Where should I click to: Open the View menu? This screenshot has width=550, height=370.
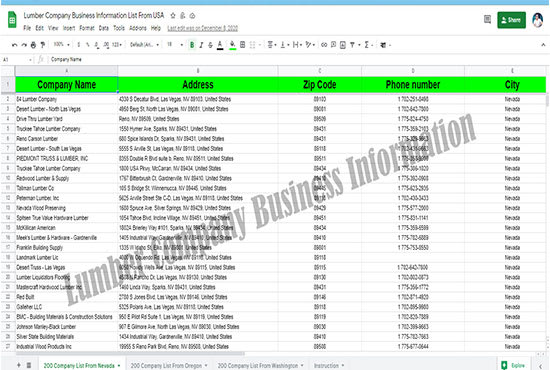click(x=53, y=28)
